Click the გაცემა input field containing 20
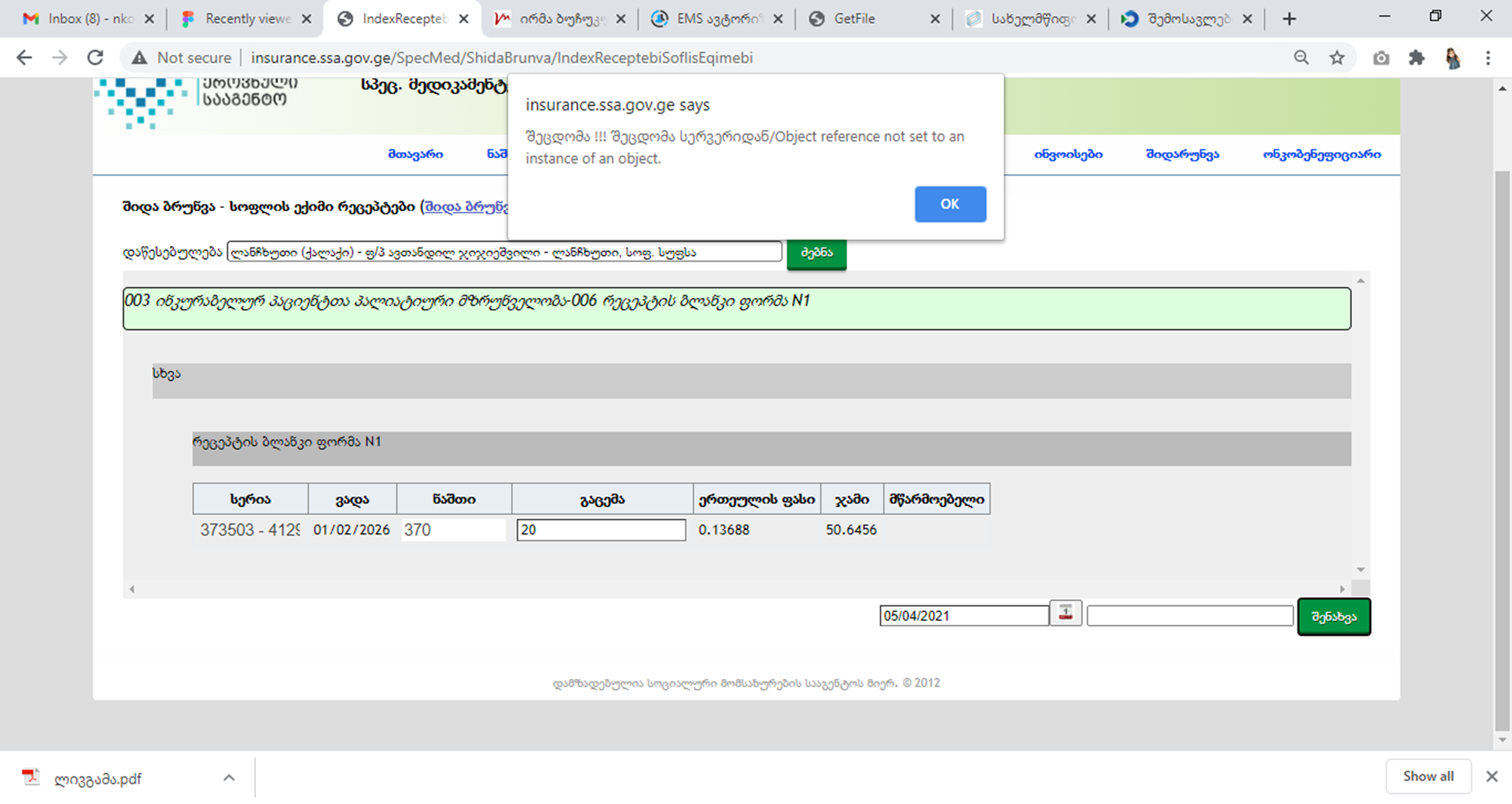This screenshot has width=1512, height=804. click(x=600, y=530)
